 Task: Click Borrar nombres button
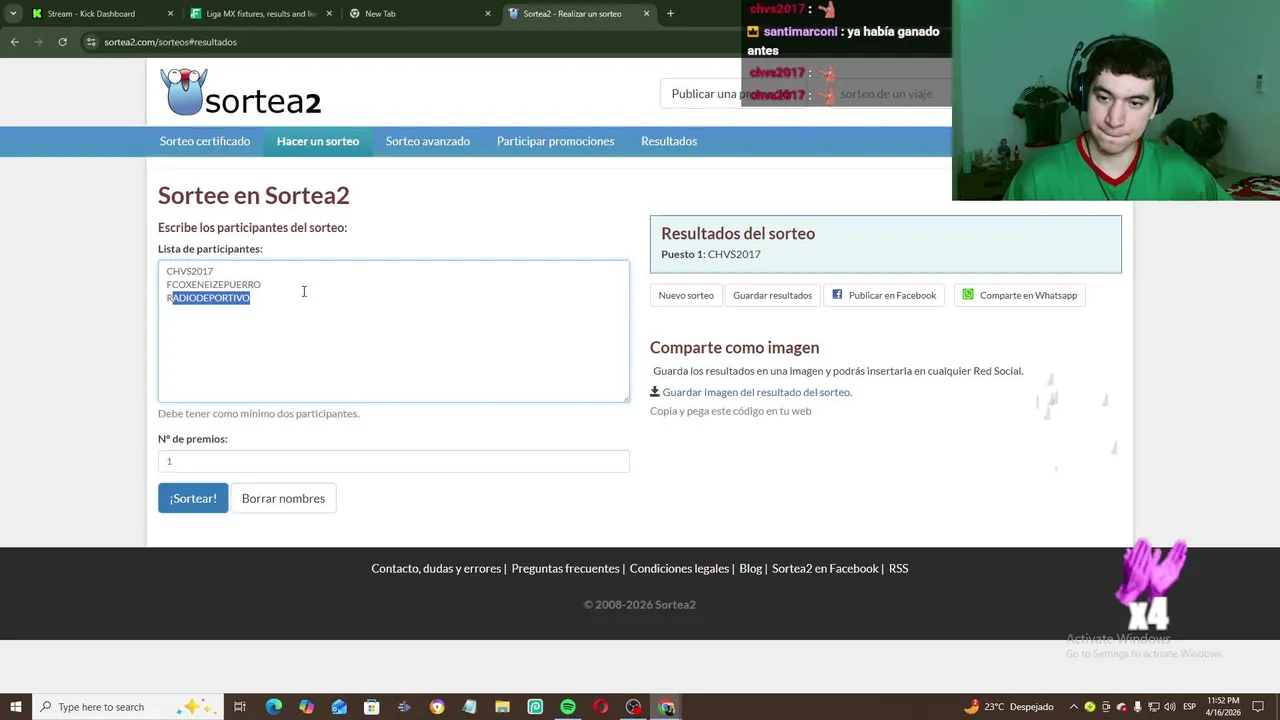coord(283,498)
